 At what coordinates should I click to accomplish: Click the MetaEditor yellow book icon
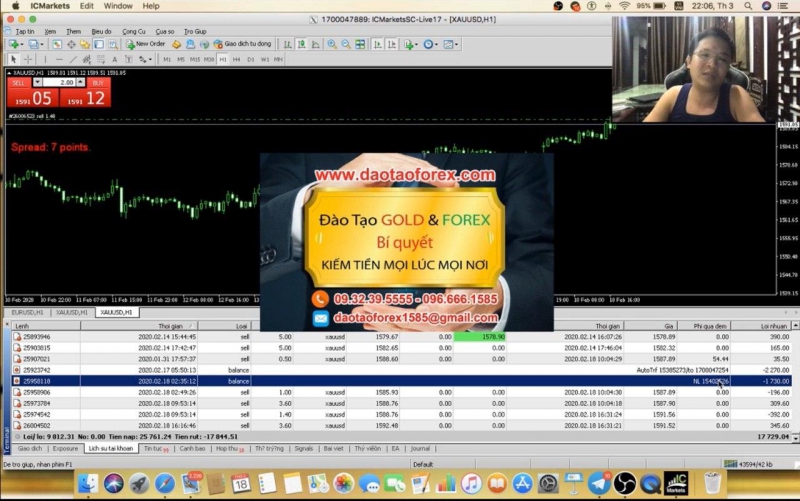(176, 44)
